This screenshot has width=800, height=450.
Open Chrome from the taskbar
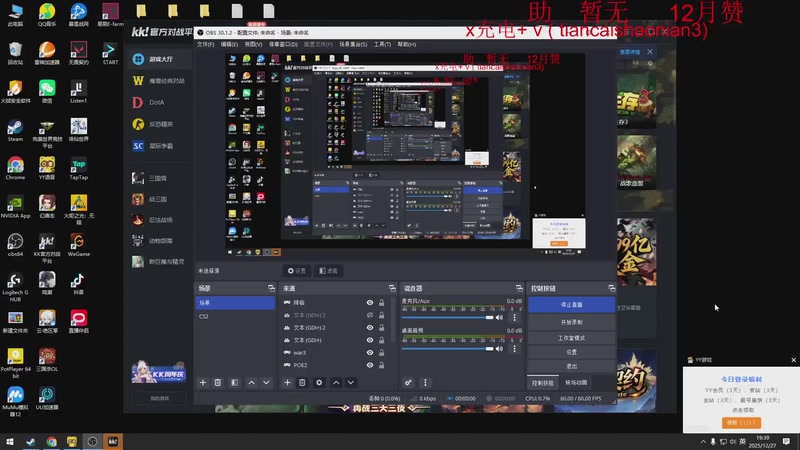click(52, 441)
